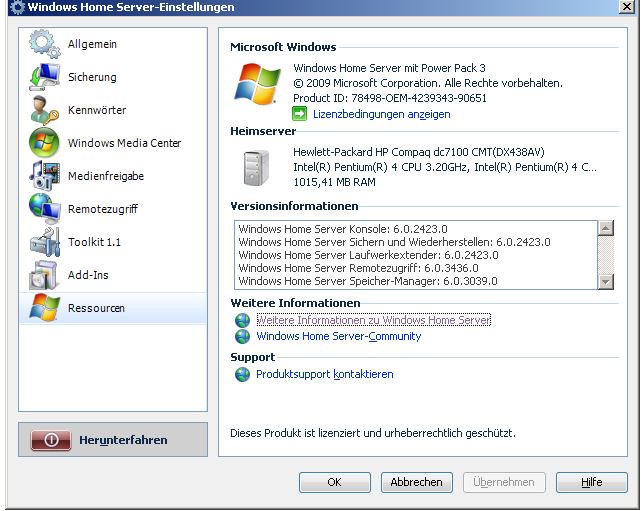Click the version list scrollbar track

606,255
